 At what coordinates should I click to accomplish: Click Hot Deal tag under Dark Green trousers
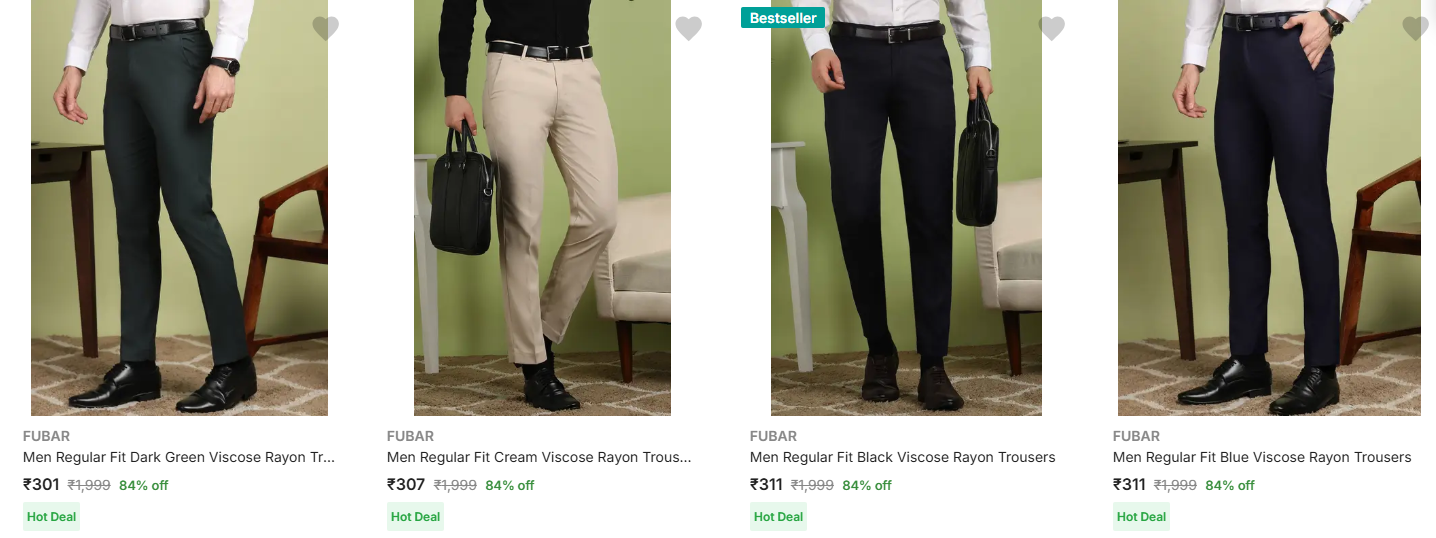(x=51, y=517)
